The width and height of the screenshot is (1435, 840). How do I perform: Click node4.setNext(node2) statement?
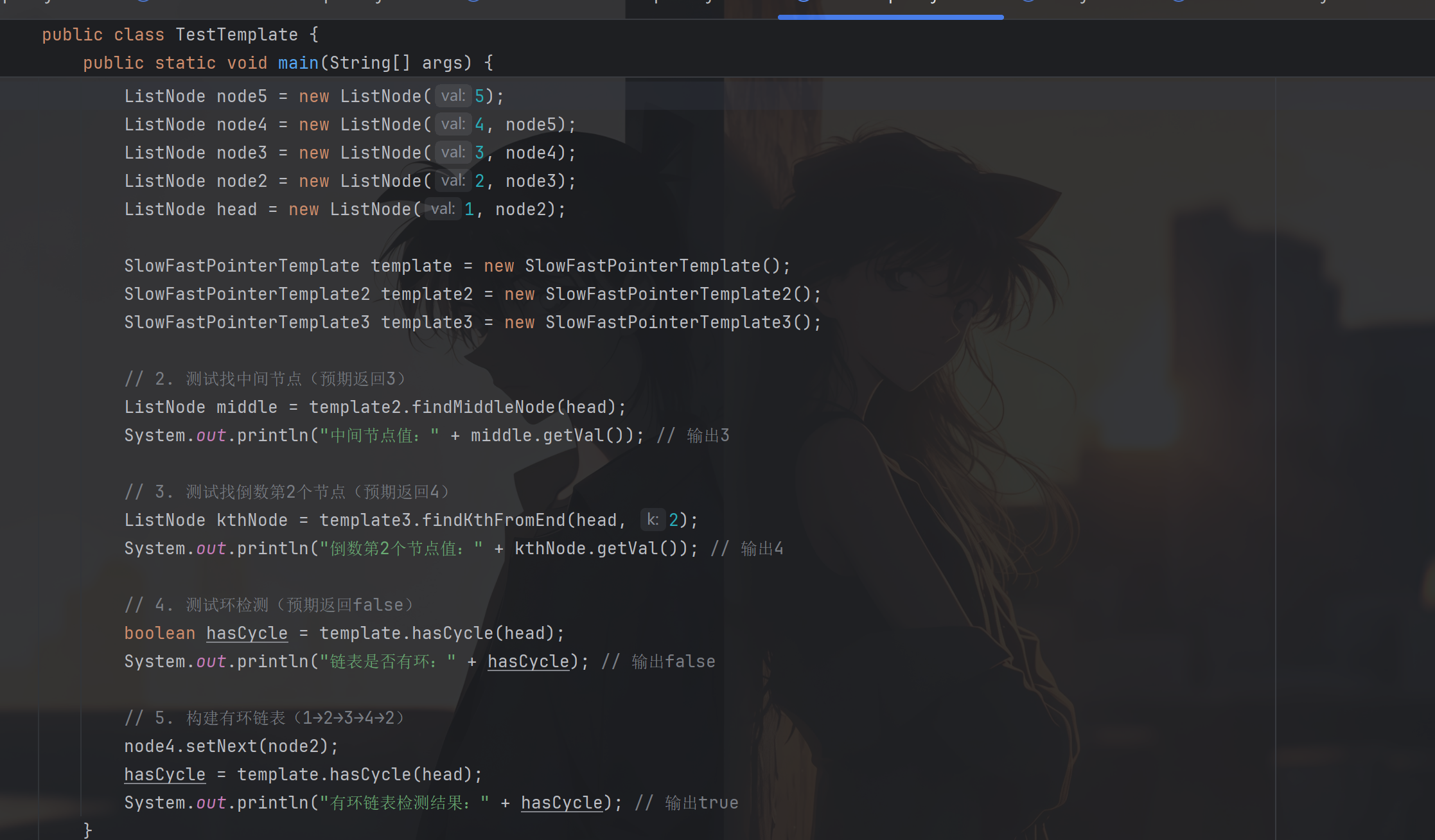[231, 746]
